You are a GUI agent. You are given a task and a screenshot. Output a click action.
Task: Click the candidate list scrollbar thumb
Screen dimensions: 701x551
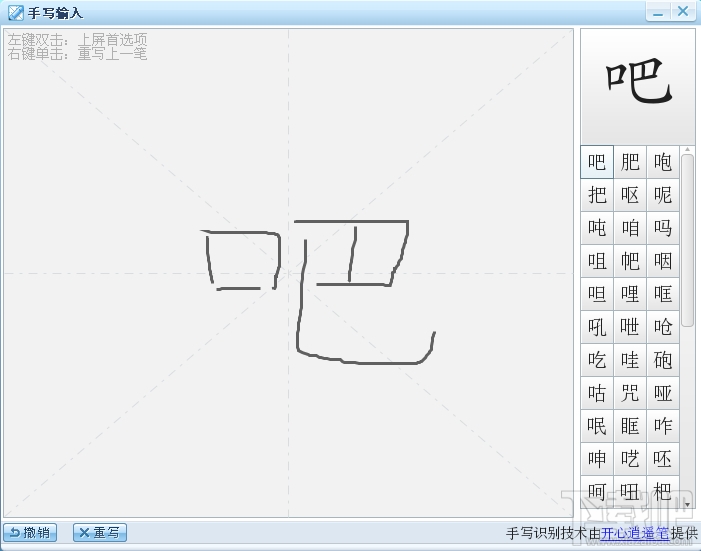[x=688, y=240]
